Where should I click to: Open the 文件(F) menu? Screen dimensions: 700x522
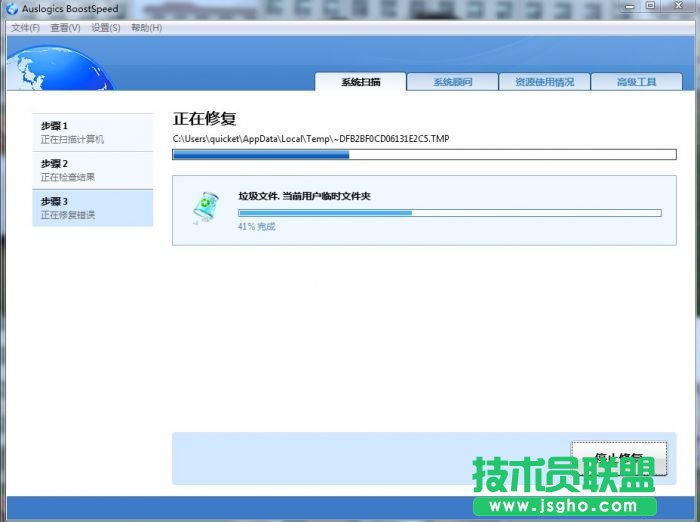click(25, 28)
